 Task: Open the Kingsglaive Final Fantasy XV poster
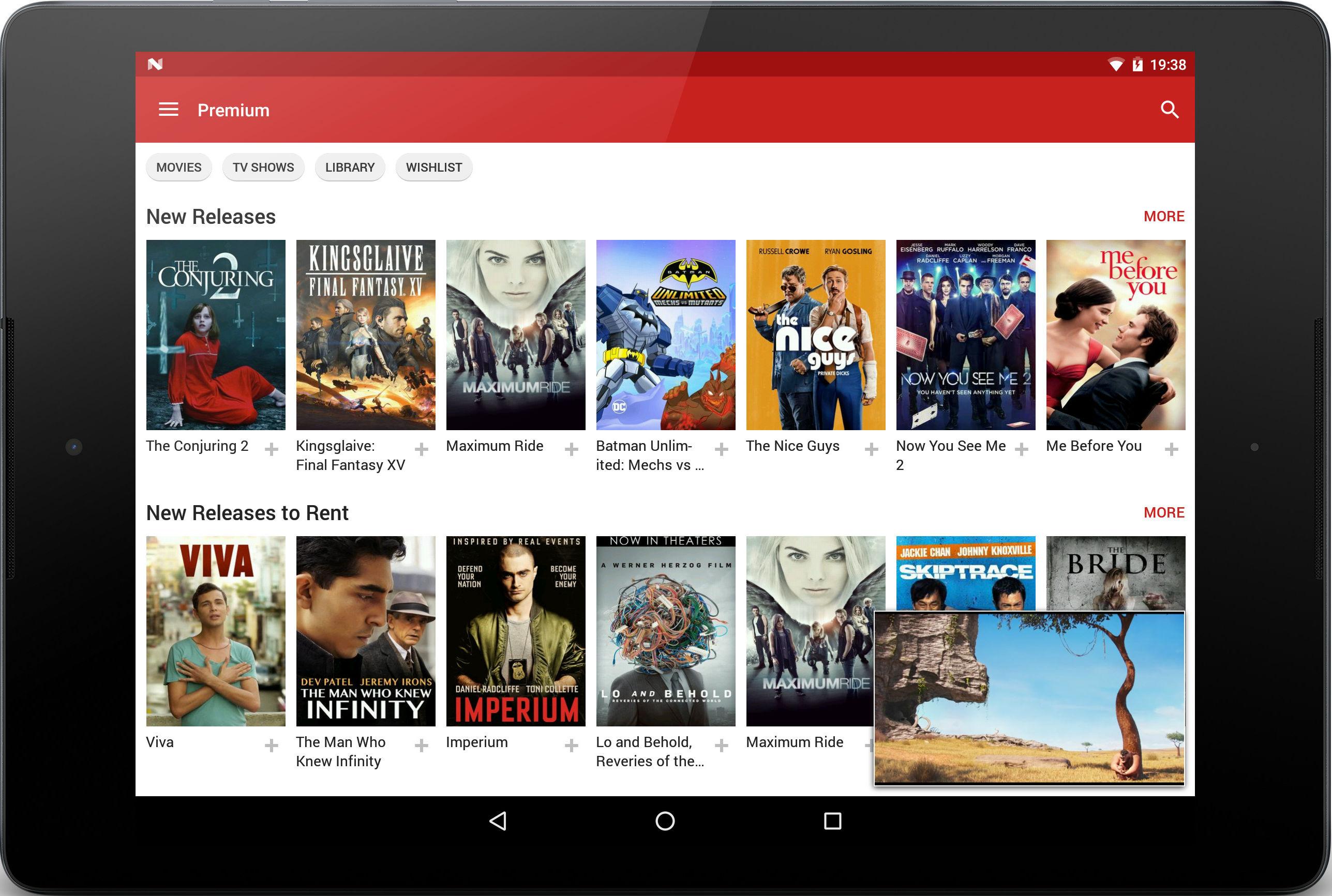coord(366,335)
